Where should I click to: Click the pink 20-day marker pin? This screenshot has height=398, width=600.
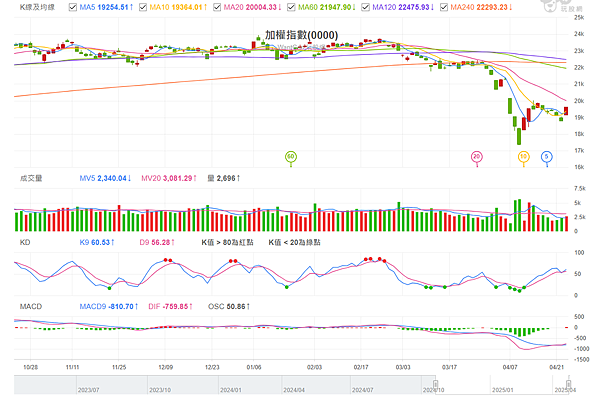476,157
